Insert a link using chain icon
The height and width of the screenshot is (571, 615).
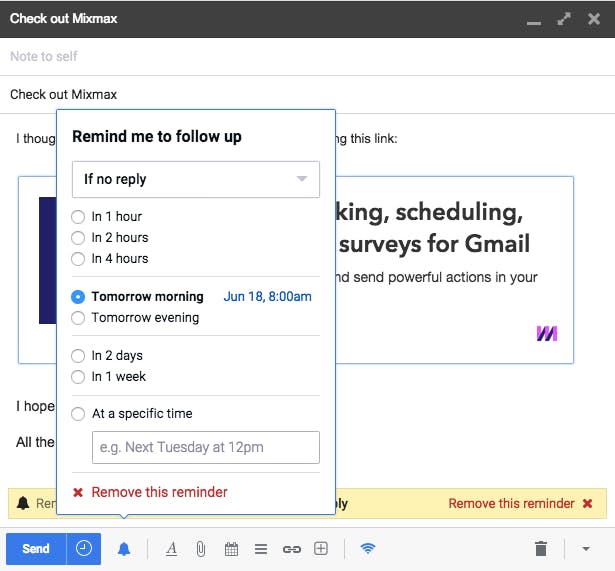292,549
